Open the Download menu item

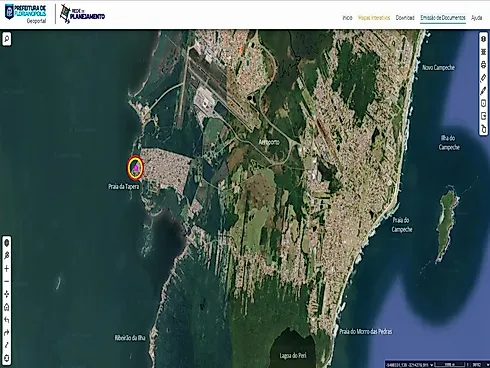click(x=405, y=18)
